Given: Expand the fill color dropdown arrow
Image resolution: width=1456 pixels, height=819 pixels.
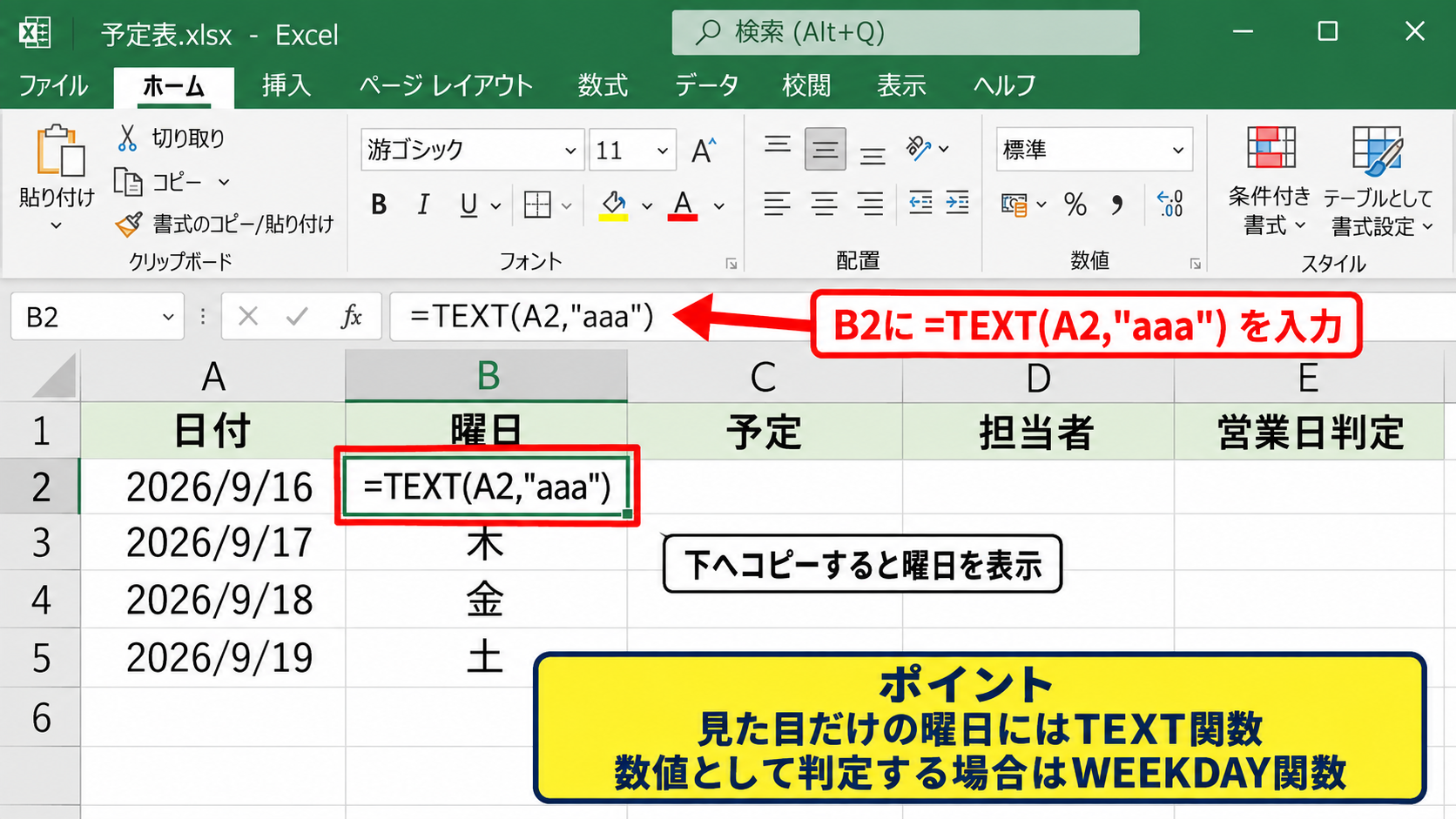Looking at the screenshot, I should (647, 206).
